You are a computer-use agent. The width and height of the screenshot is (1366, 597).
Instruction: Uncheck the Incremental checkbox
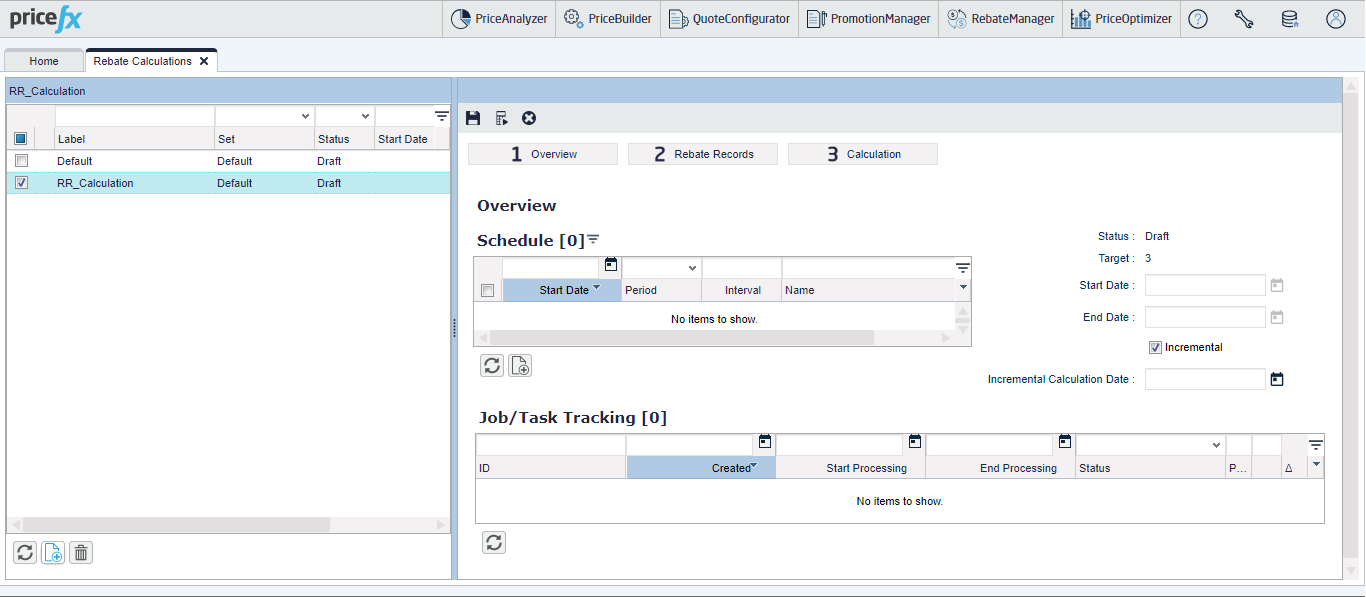(x=1155, y=347)
